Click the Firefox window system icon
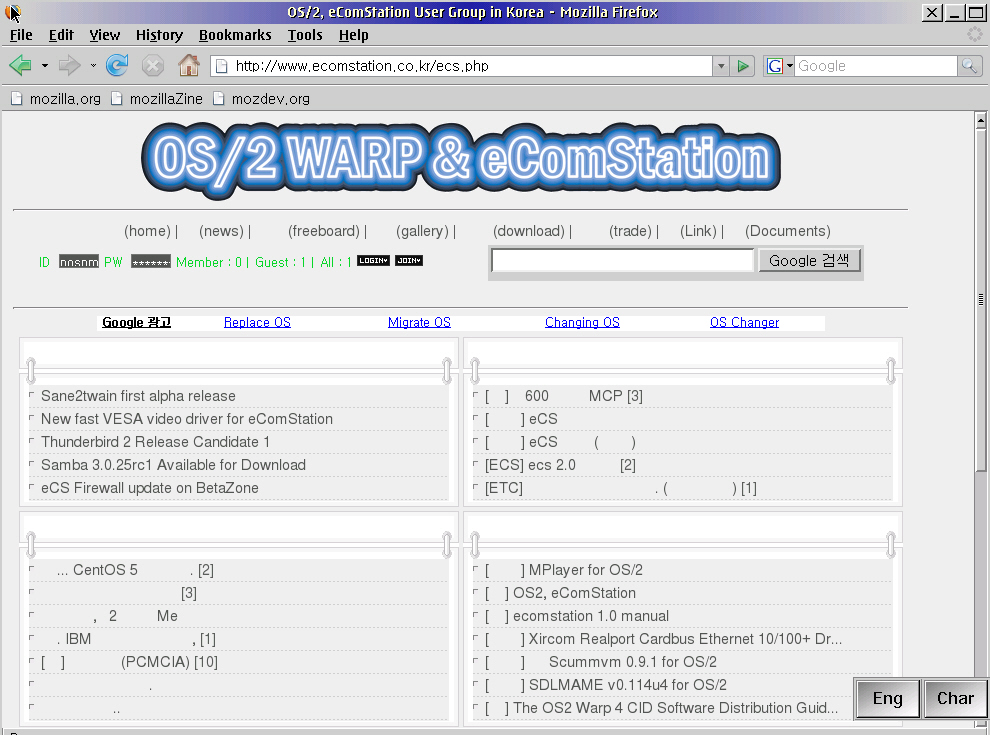 [x=12, y=11]
